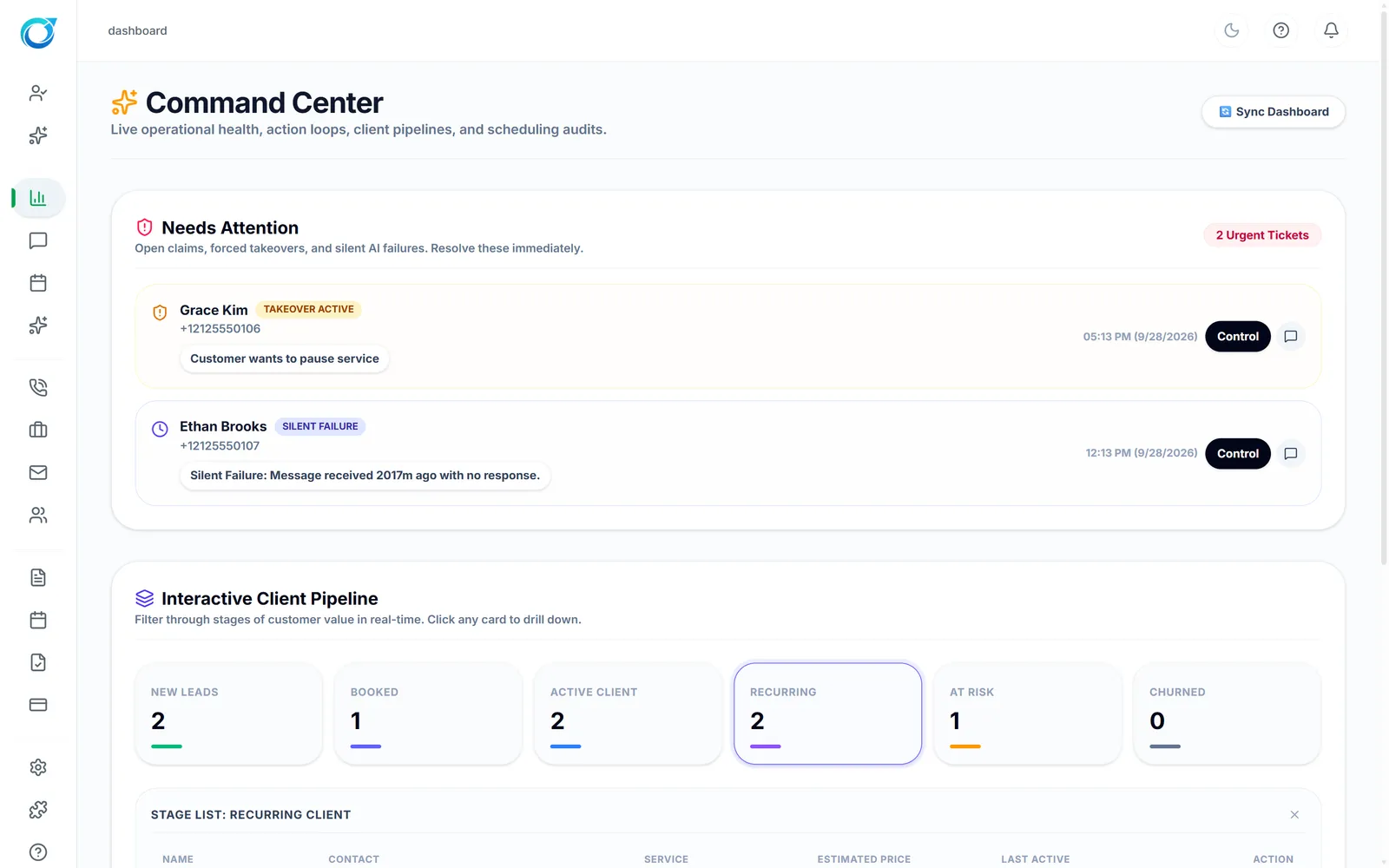Viewport: 1389px width, 868px height.
Task: Open the settings gear sidebar icon
Action: pos(38,767)
